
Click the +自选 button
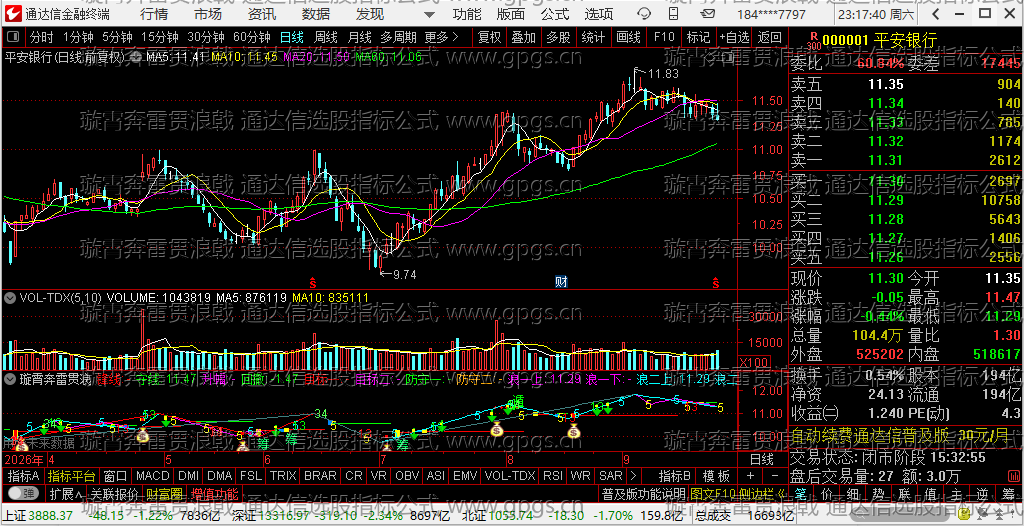pos(735,37)
